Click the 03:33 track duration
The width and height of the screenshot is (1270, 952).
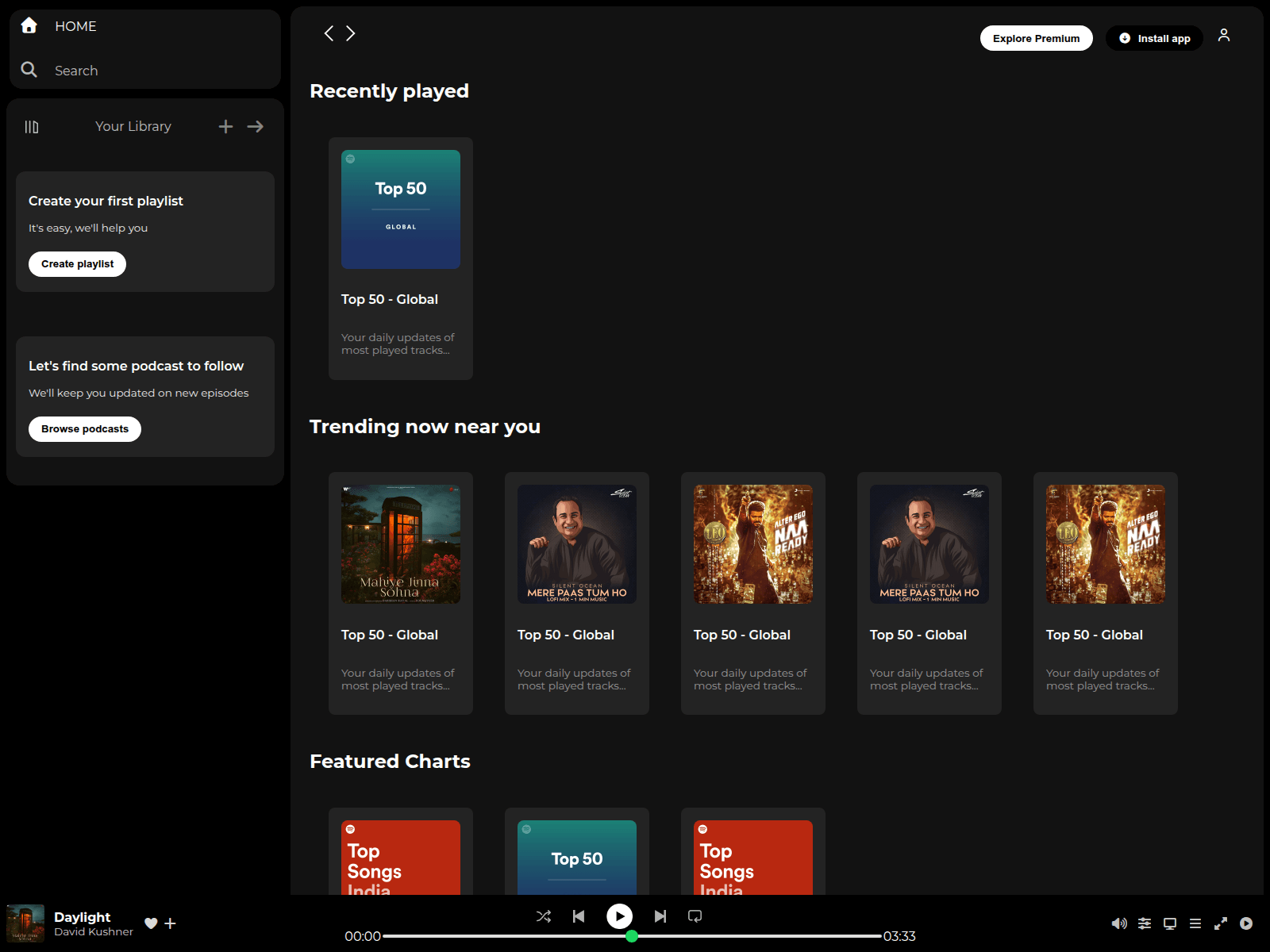[x=899, y=936]
